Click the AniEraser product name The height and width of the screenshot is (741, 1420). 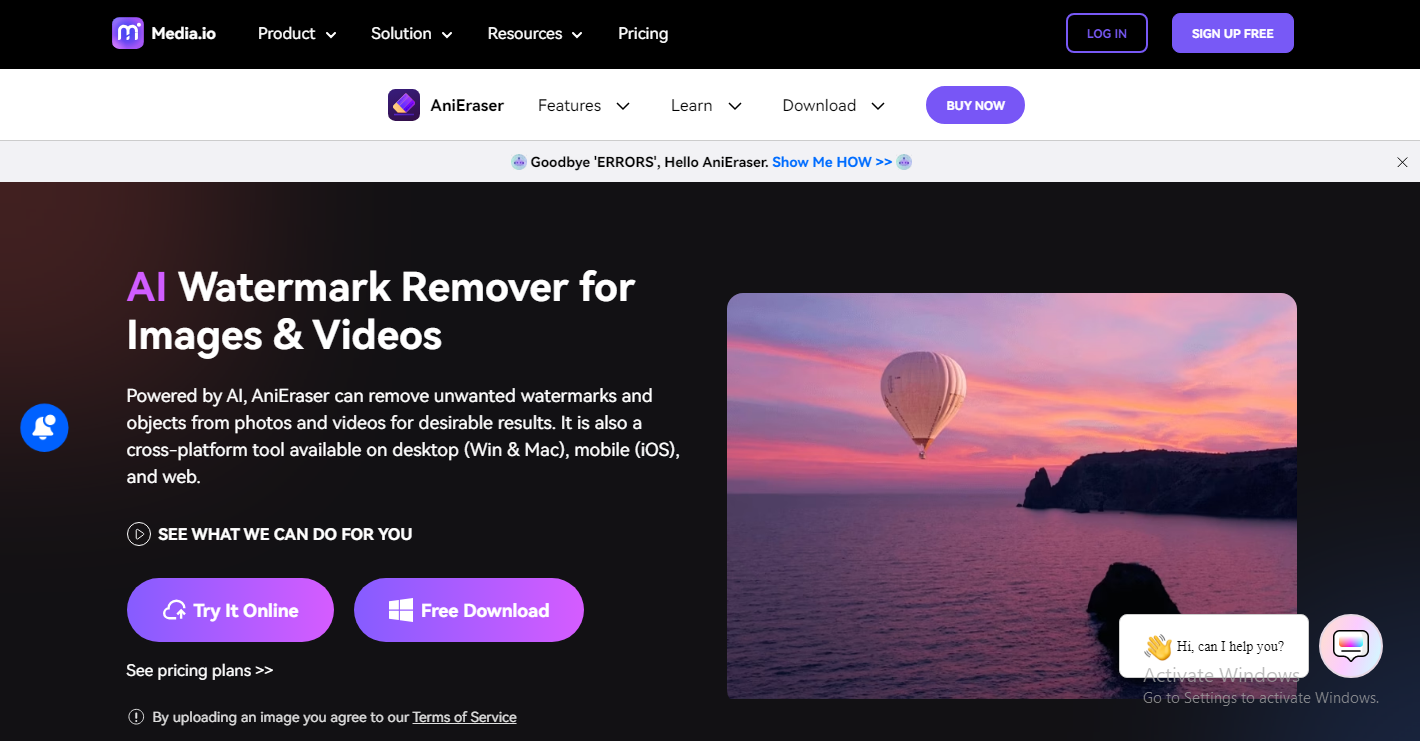467,105
